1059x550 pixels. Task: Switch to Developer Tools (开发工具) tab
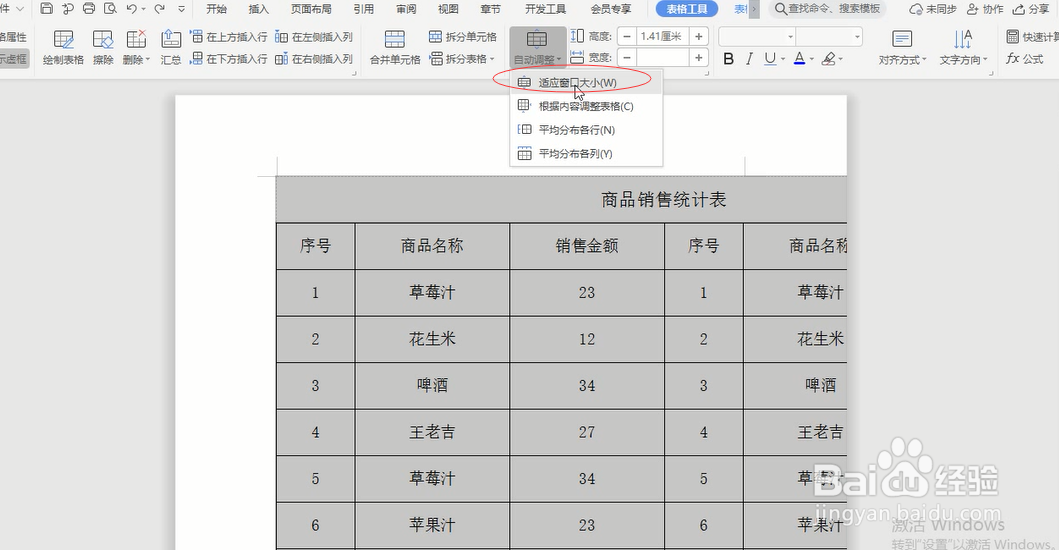(x=546, y=9)
